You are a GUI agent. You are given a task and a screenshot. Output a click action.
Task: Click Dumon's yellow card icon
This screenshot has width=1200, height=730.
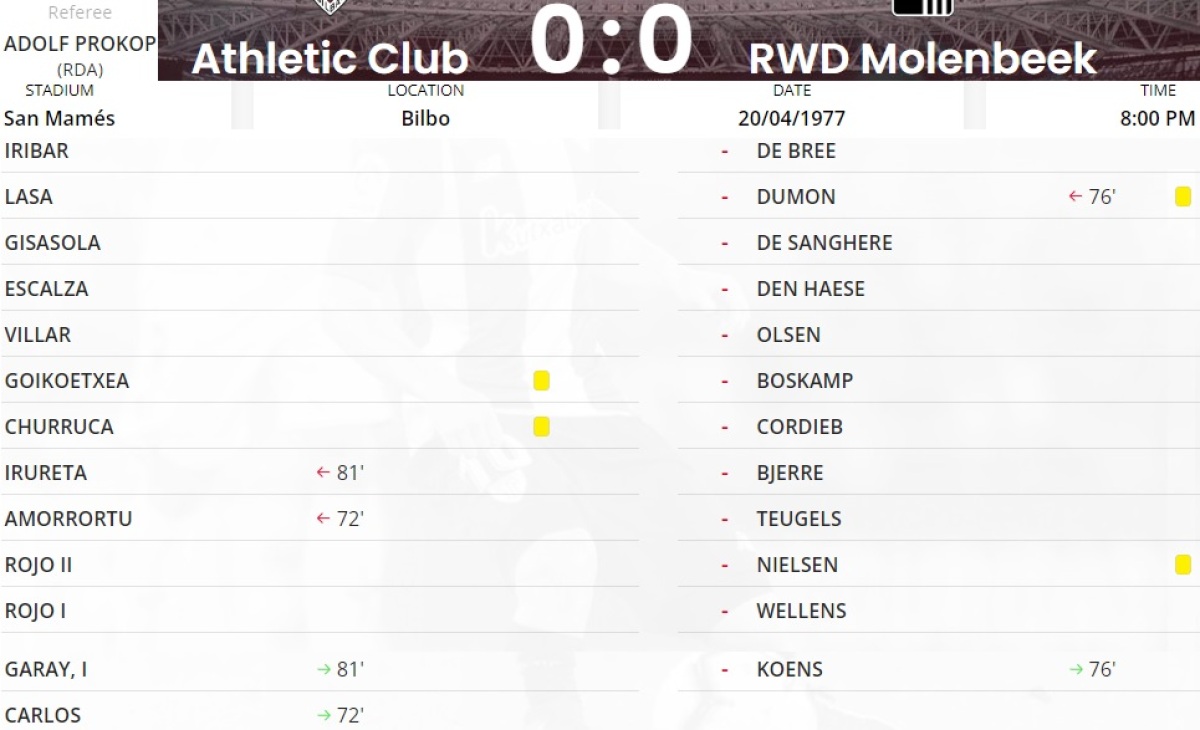[1183, 197]
